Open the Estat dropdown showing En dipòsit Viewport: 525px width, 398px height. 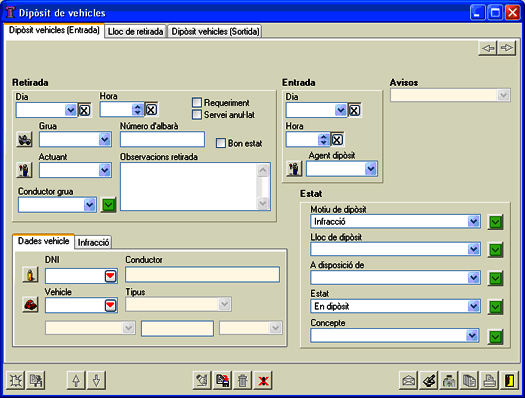point(473,306)
